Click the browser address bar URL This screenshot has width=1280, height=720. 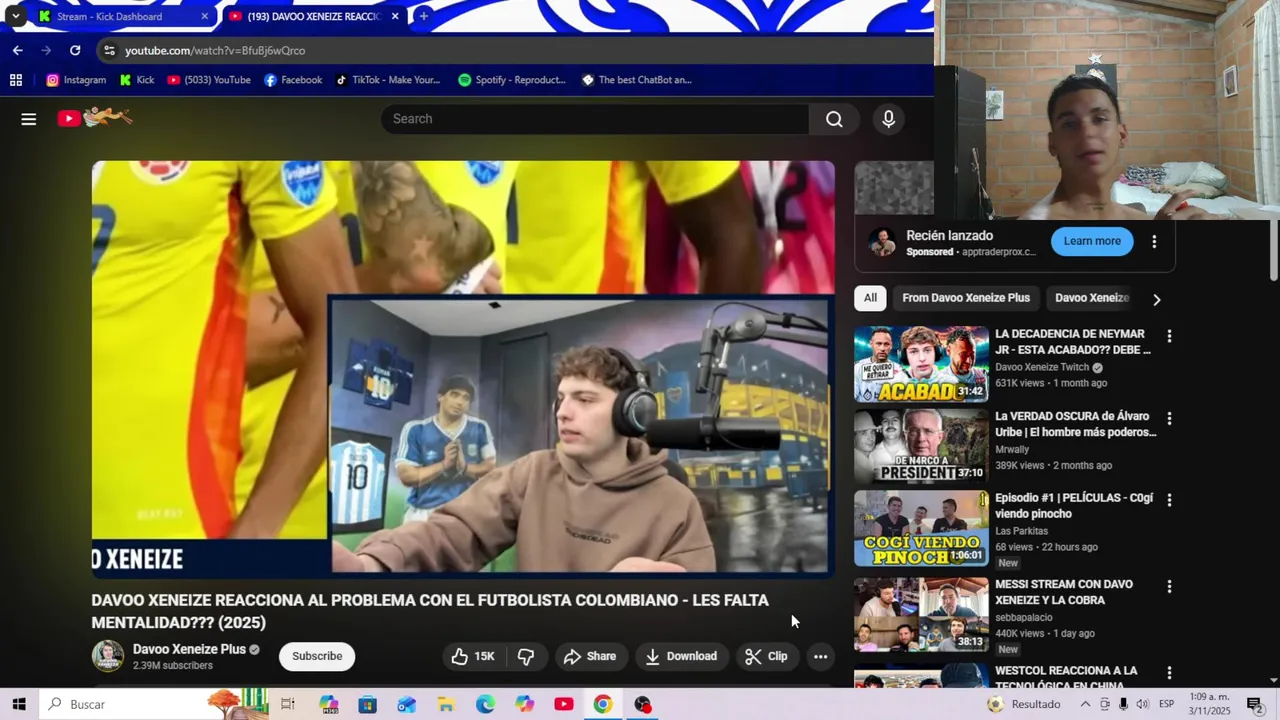click(x=215, y=50)
